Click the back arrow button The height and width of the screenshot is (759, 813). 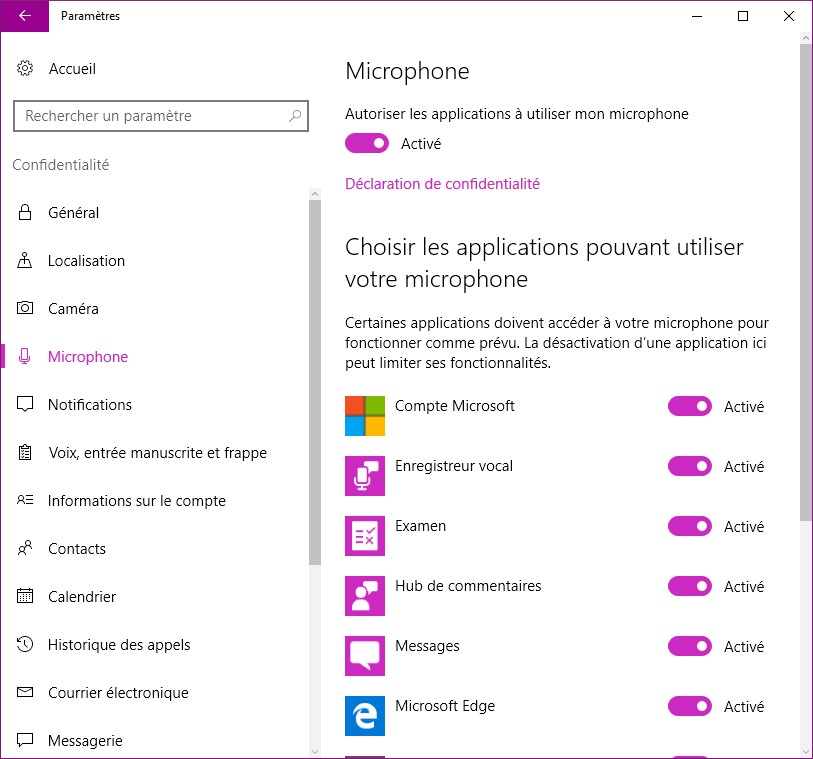[x=24, y=16]
